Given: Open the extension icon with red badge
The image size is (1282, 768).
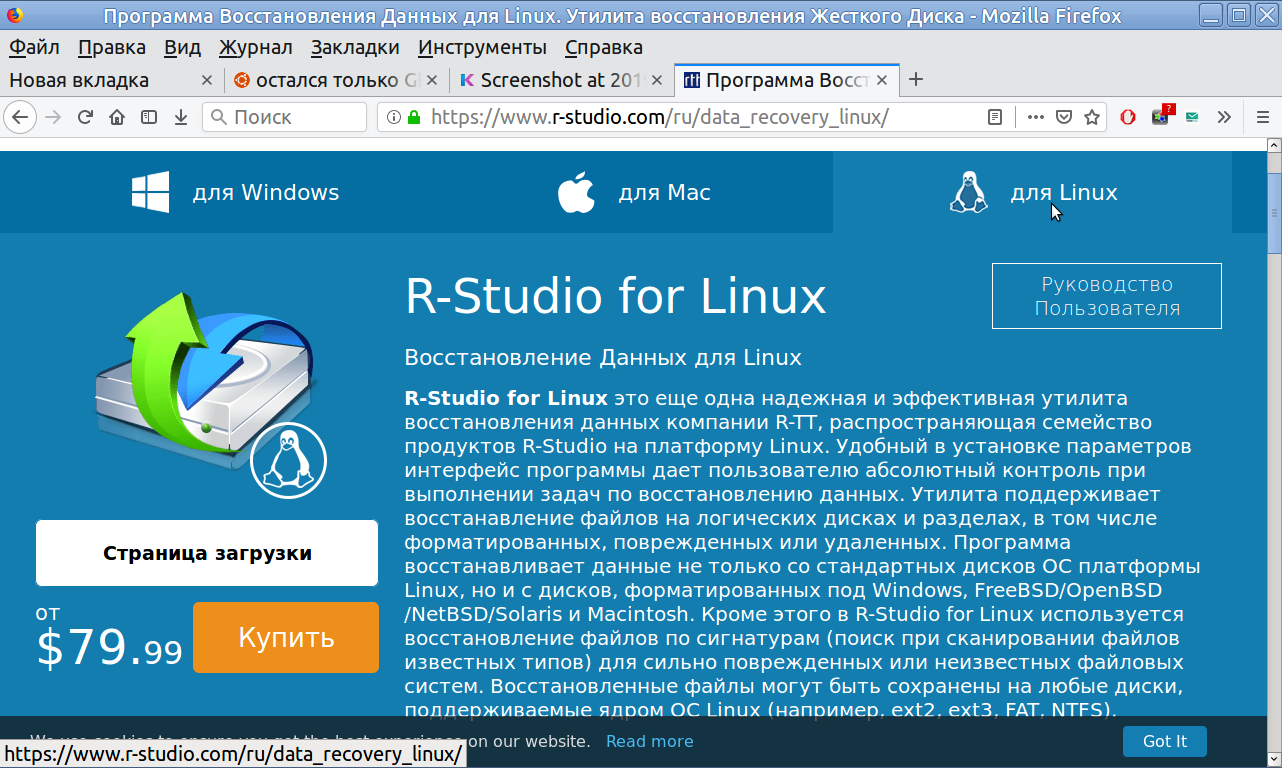Looking at the screenshot, I should tap(1161, 115).
